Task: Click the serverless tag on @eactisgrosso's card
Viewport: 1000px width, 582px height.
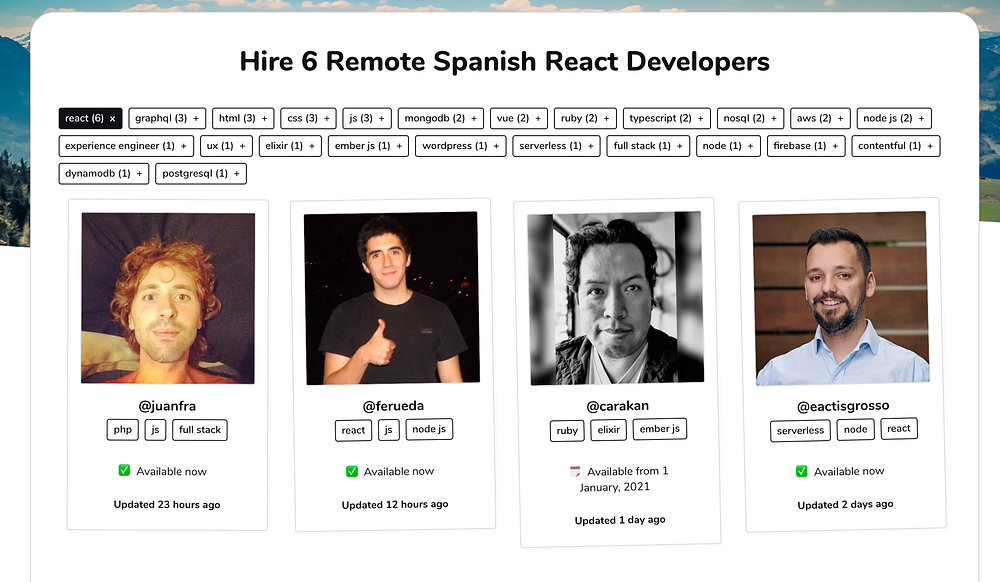Action: click(800, 430)
